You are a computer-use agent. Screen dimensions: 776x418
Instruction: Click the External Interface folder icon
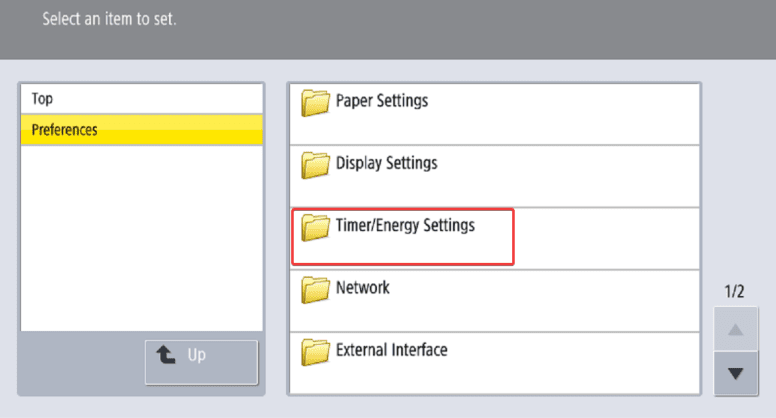click(316, 352)
